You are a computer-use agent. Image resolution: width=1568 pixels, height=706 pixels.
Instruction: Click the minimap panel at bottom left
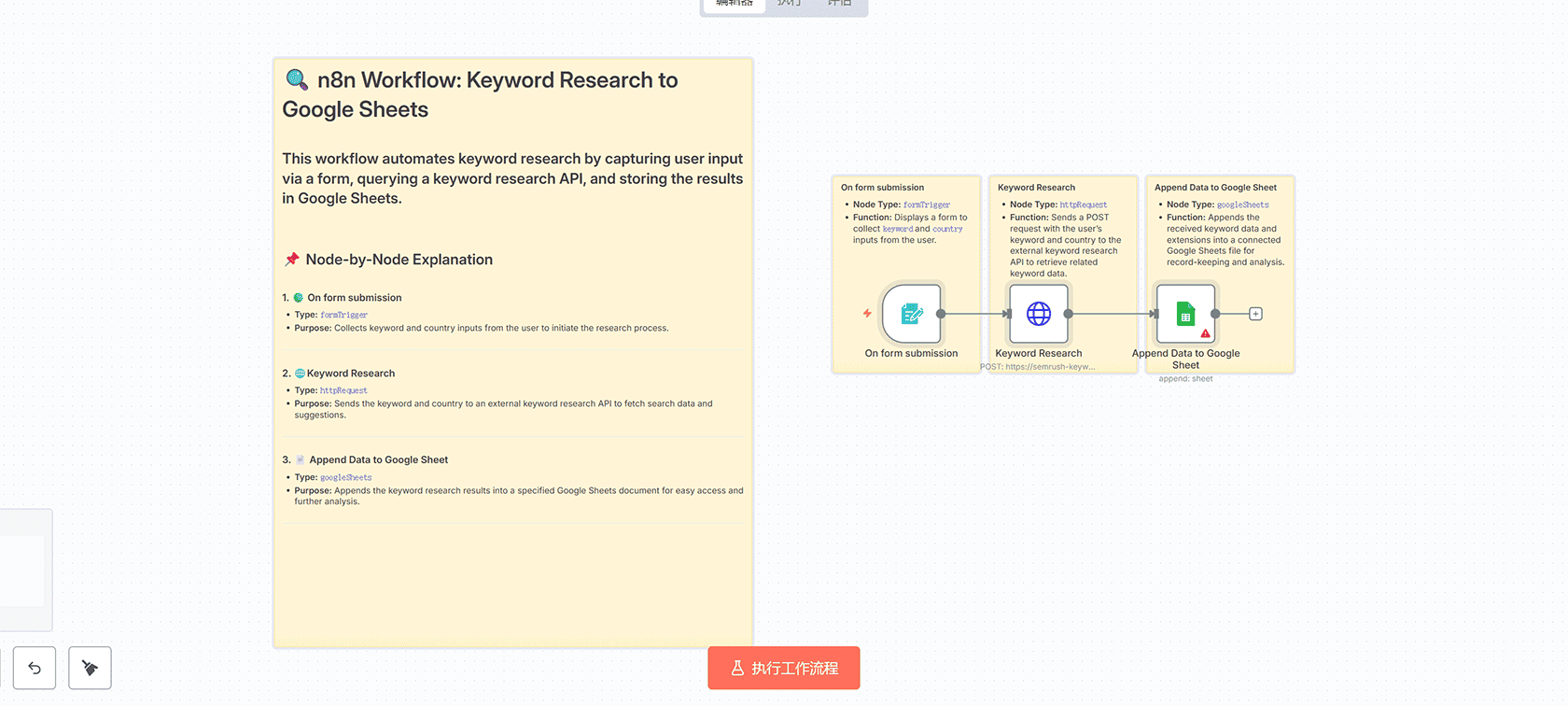point(23,570)
